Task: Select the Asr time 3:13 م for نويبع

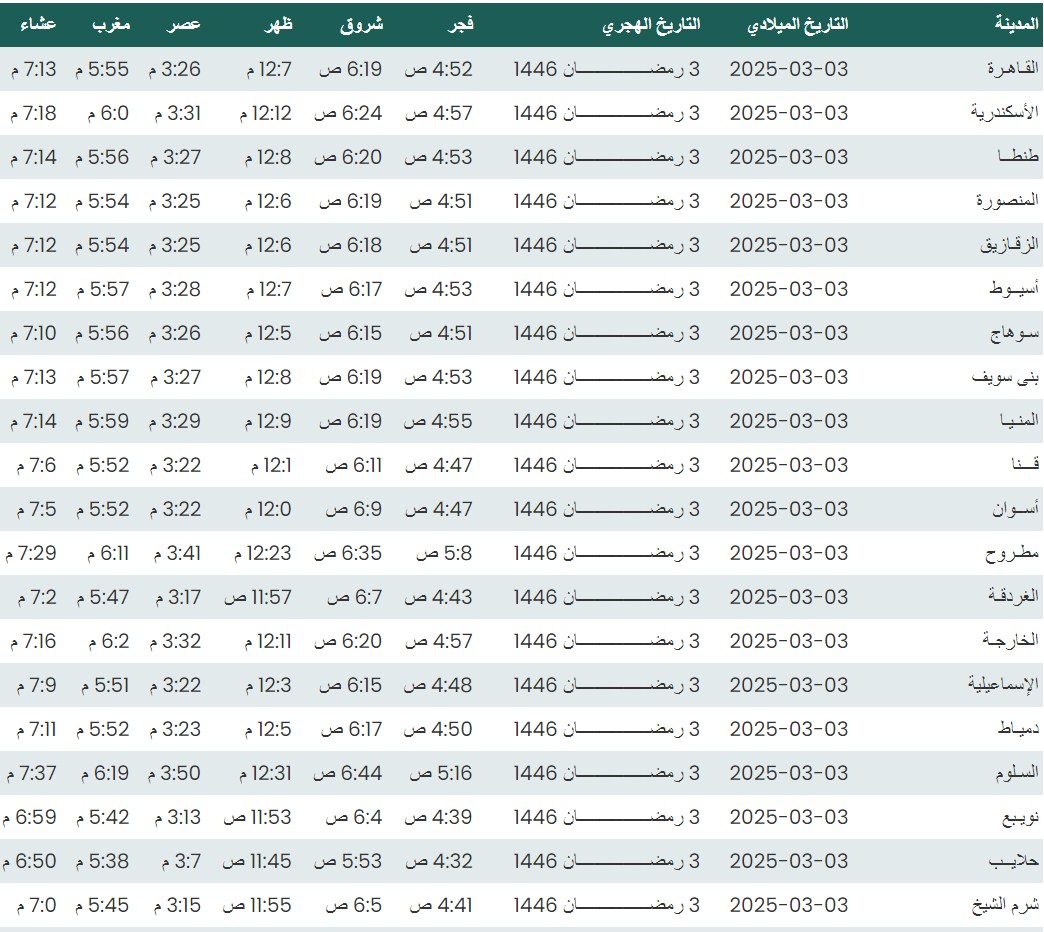Action: click(177, 817)
